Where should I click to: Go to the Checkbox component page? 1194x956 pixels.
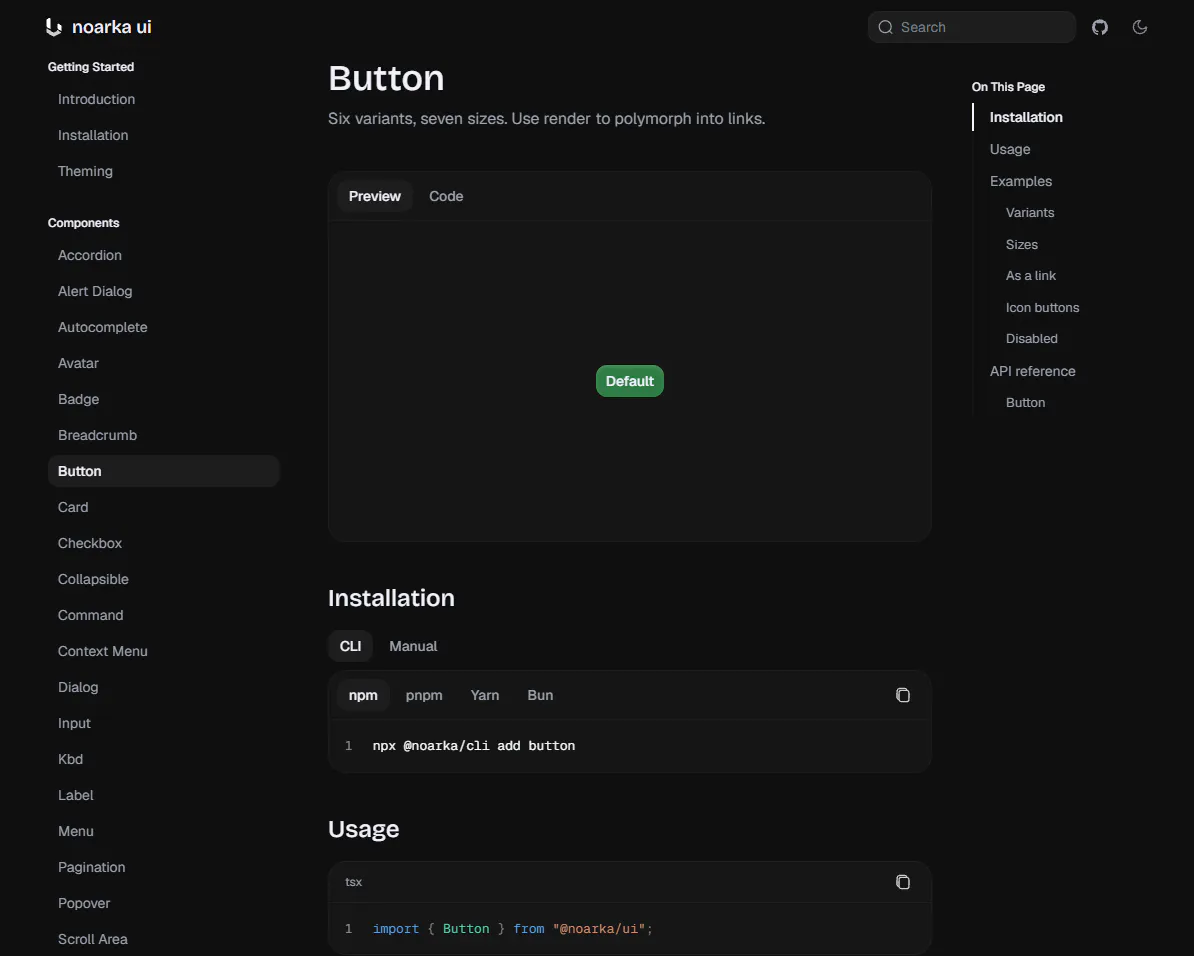tap(90, 543)
